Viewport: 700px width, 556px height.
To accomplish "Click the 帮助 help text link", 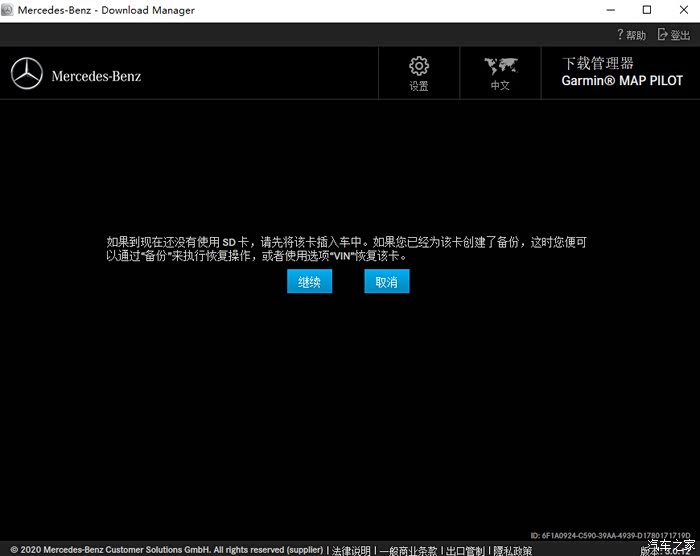I will point(636,35).
